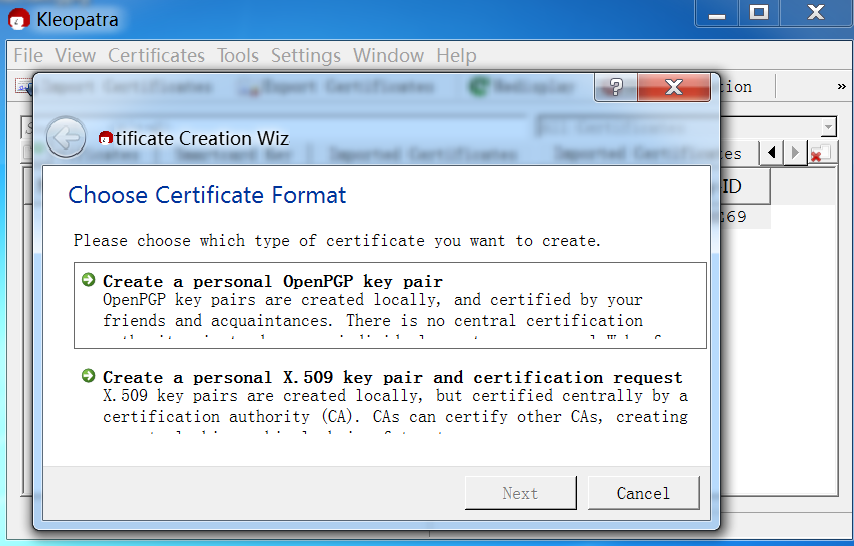This screenshot has width=854, height=546.
Task: Close the Kleopatra main window
Action: tap(815, 13)
